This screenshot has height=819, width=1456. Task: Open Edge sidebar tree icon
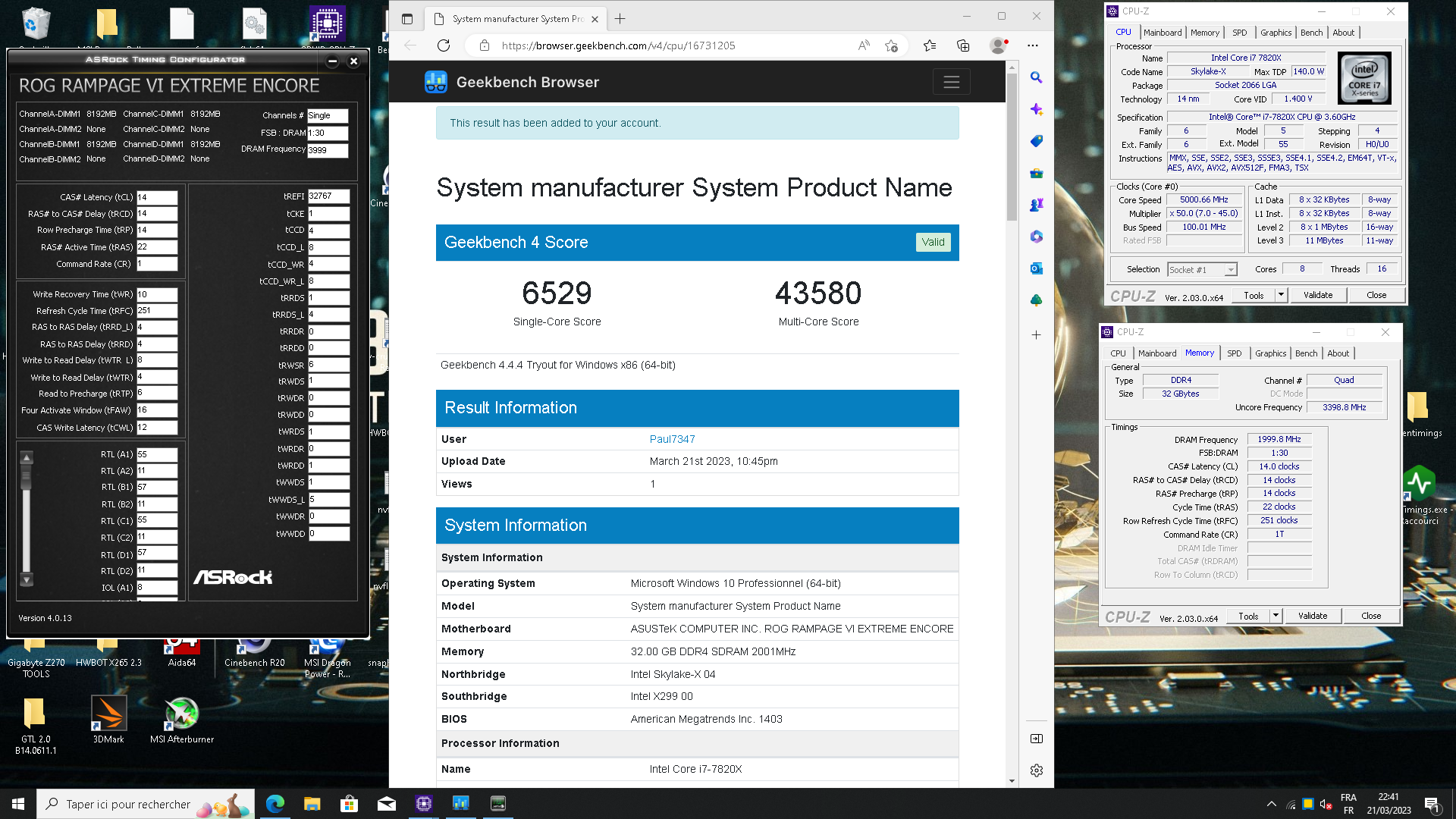[x=1036, y=300]
